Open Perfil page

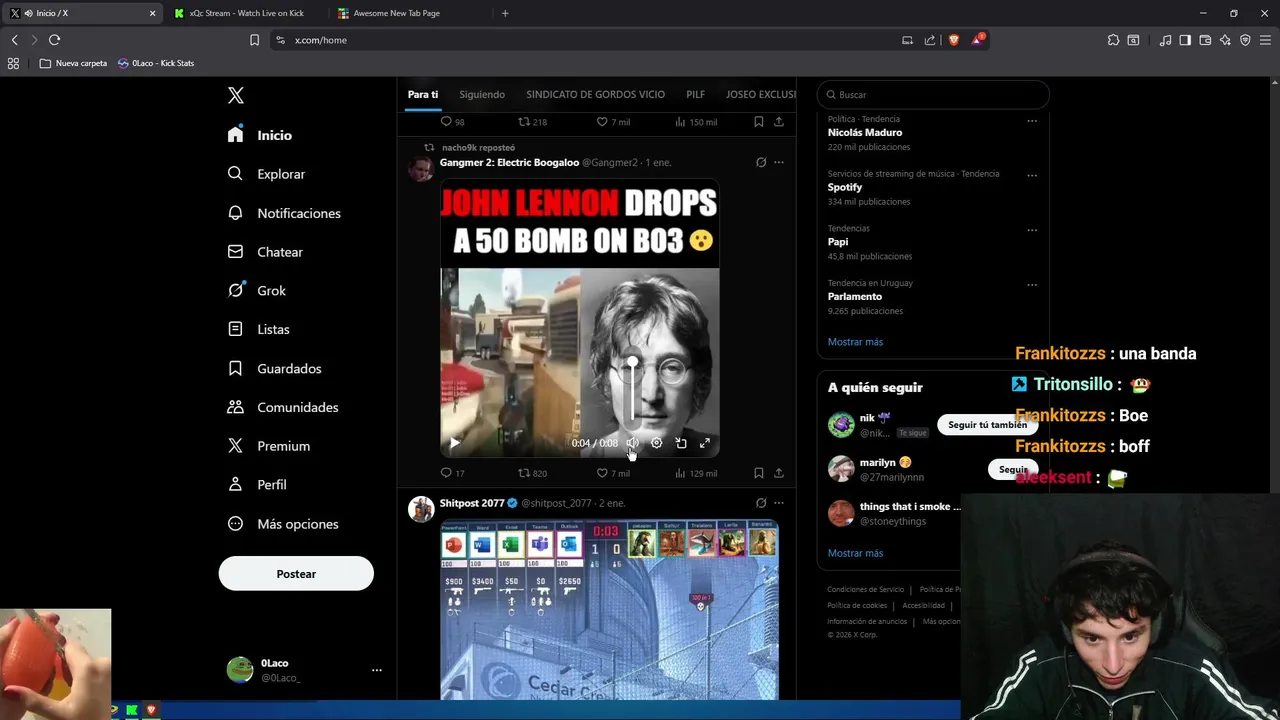[x=257, y=484]
